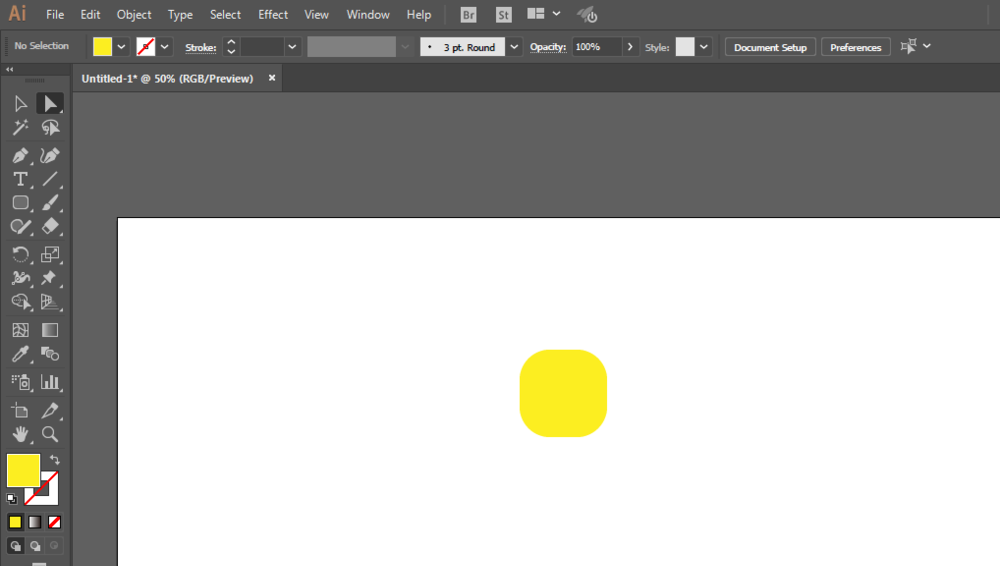Select the Line Segment tool
Screen dimensions: 1000x566
[50, 179]
